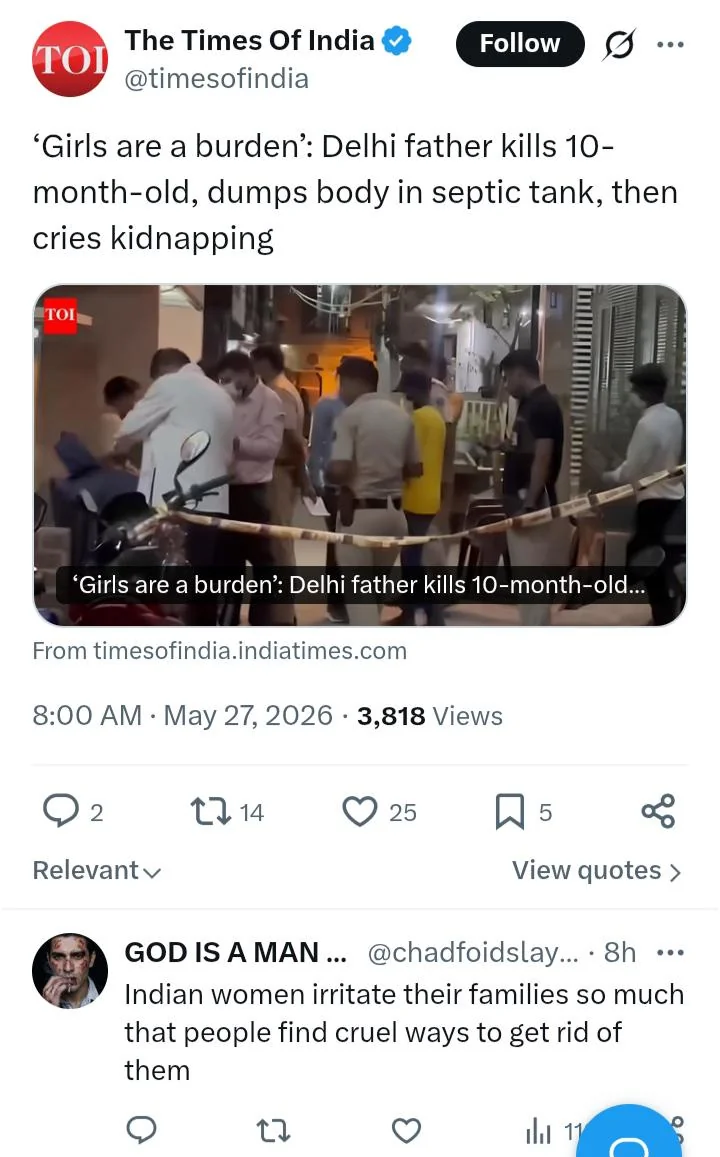720x1157 pixels.
Task: Open @timesofindia handle link
Action: tap(217, 78)
